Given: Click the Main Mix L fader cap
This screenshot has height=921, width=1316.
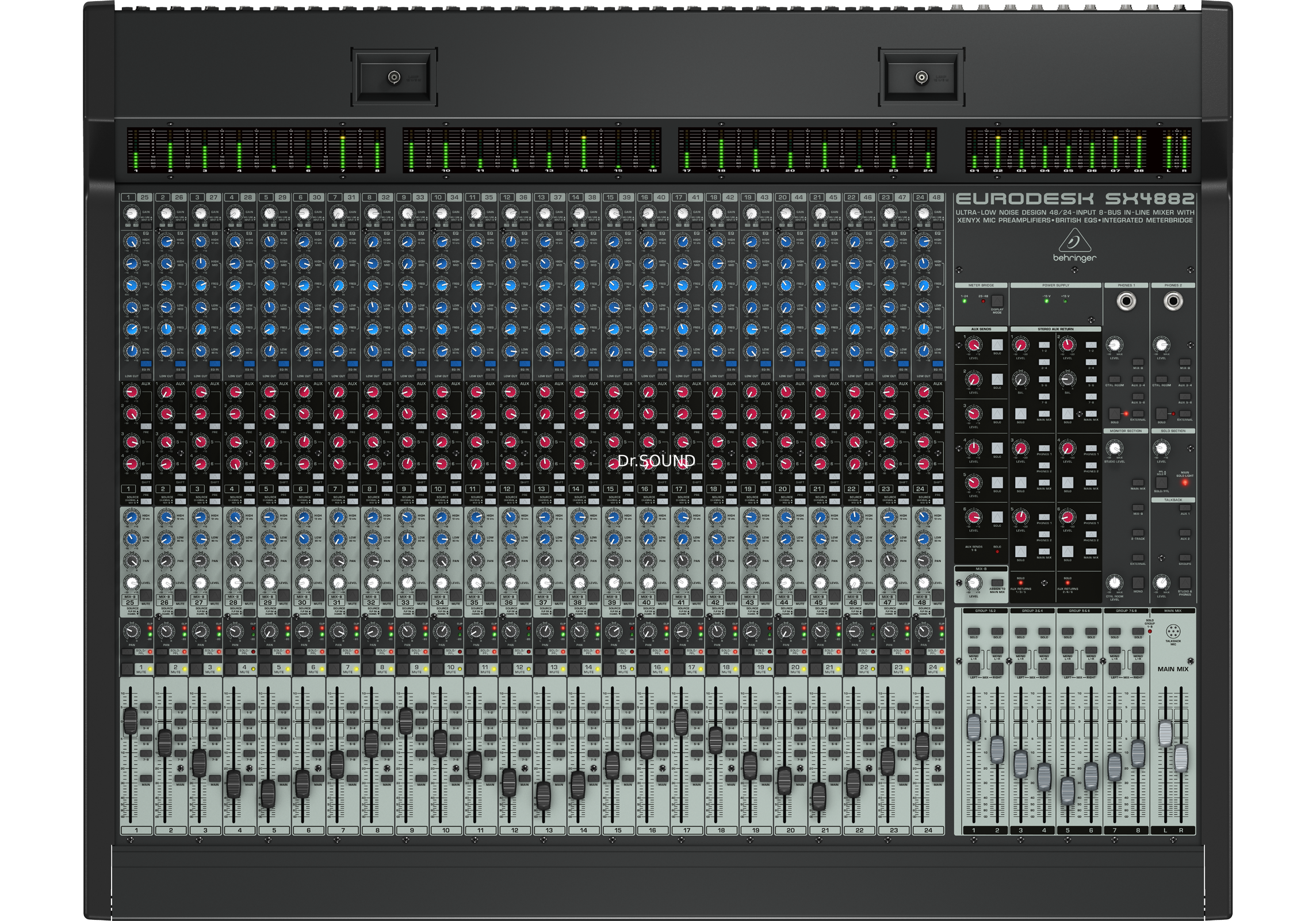Looking at the screenshot, I should click(1165, 733).
